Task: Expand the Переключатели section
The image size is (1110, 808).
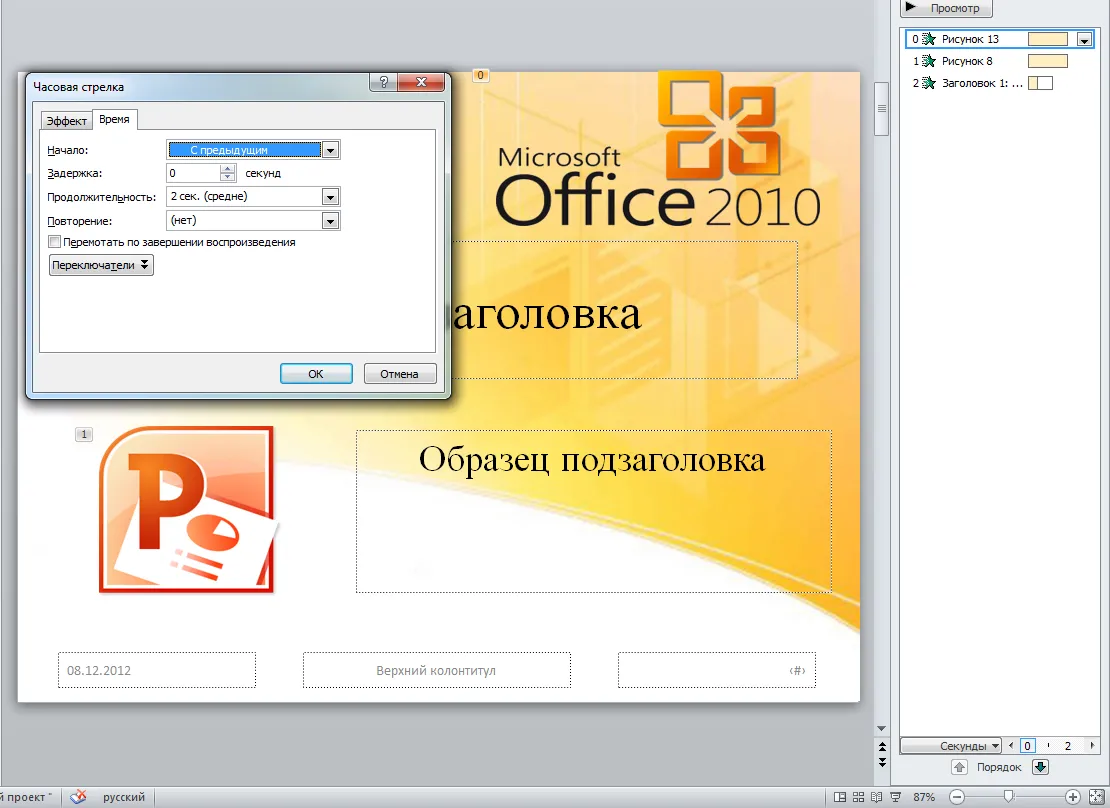Action: coord(101,265)
